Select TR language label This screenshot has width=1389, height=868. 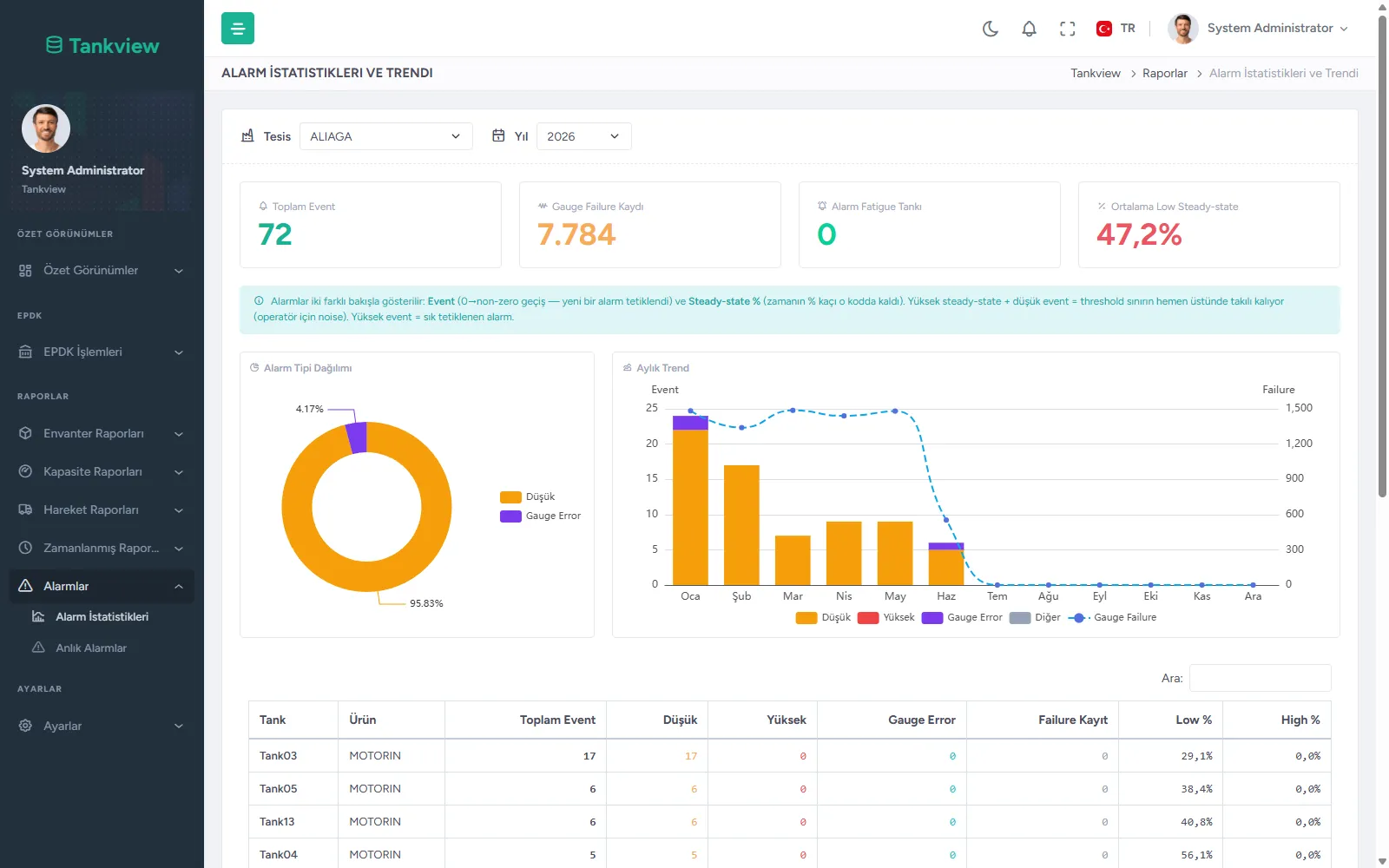[1128, 29]
